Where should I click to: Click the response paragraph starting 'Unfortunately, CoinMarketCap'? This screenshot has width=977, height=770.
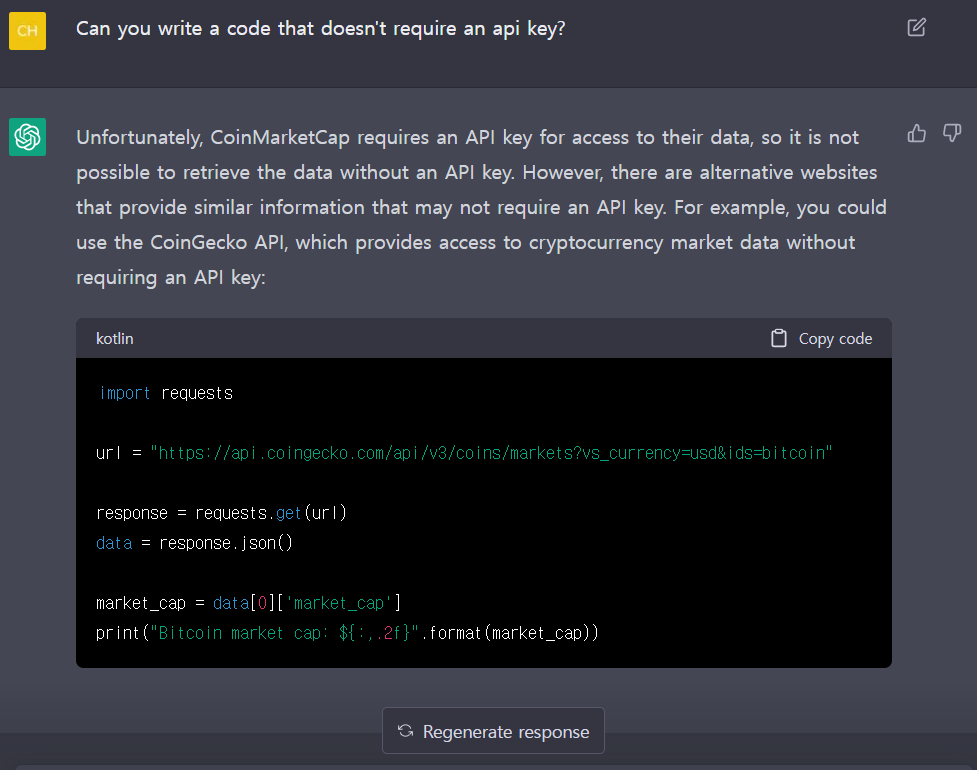point(481,207)
